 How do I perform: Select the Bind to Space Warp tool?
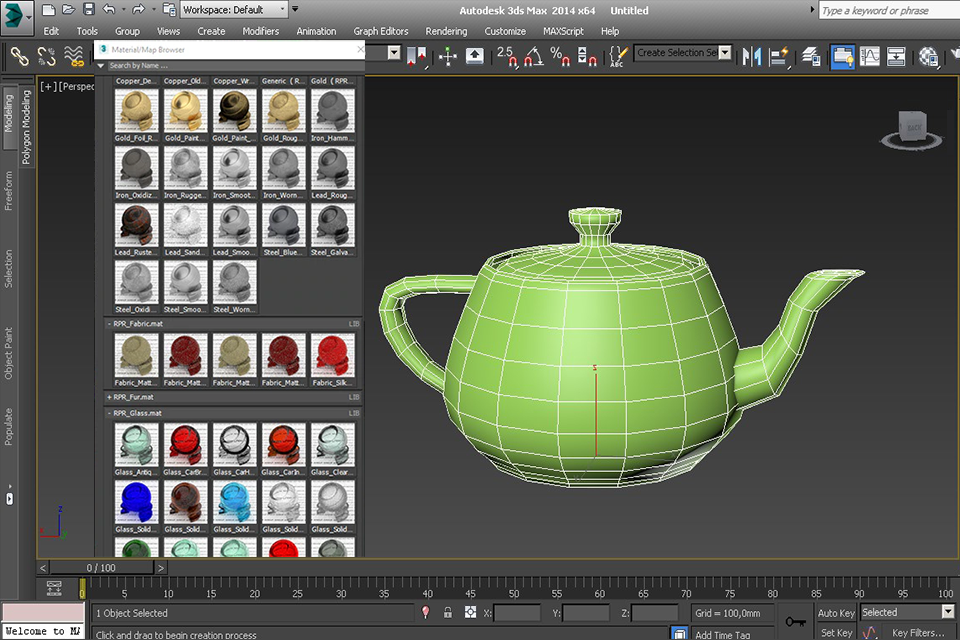point(74,56)
